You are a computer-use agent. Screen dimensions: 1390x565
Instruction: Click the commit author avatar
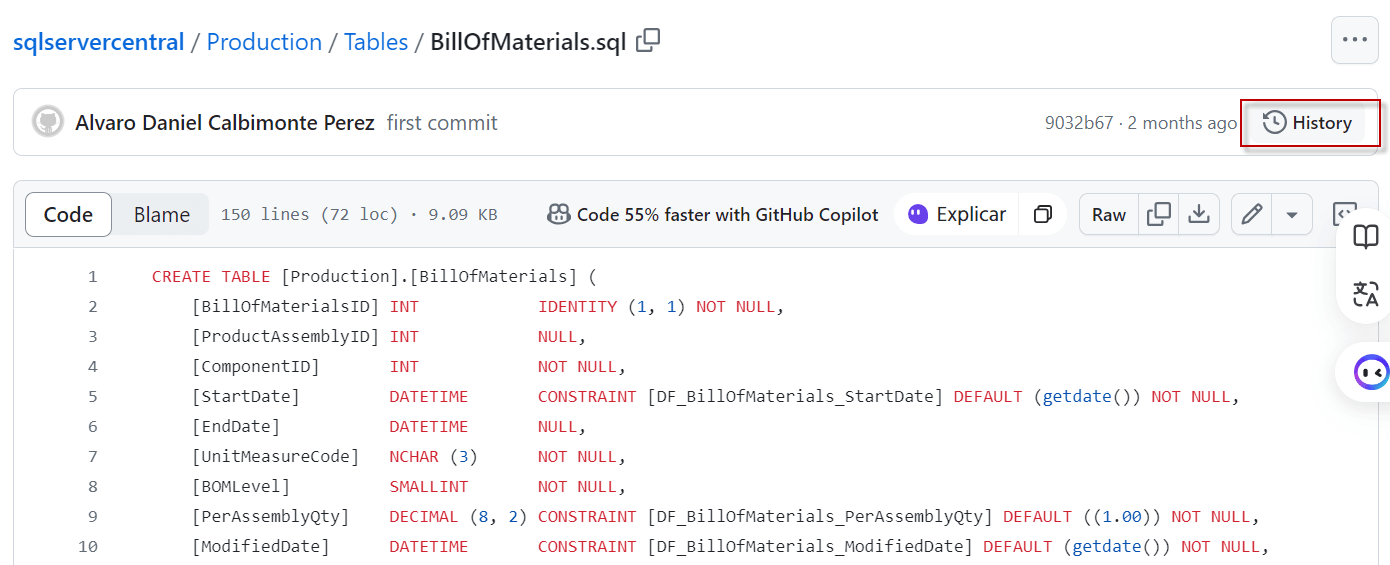pyautogui.click(x=48, y=123)
